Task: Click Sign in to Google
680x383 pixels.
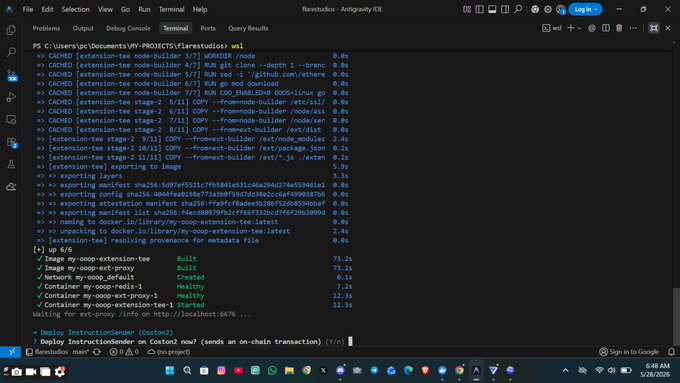Action: (629, 352)
